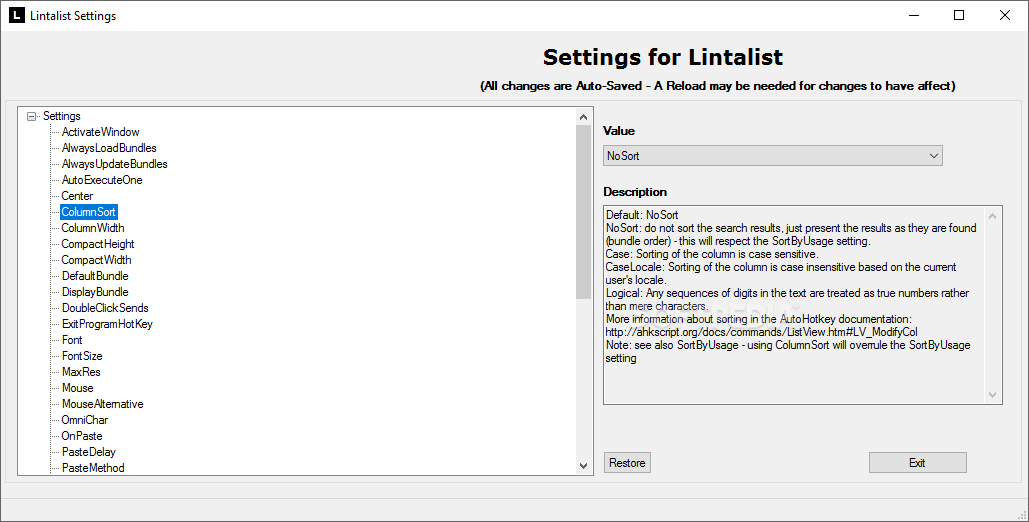Click the Lintalist app icon in title bar
Screen dimensions: 1029x522
(x=16, y=15)
